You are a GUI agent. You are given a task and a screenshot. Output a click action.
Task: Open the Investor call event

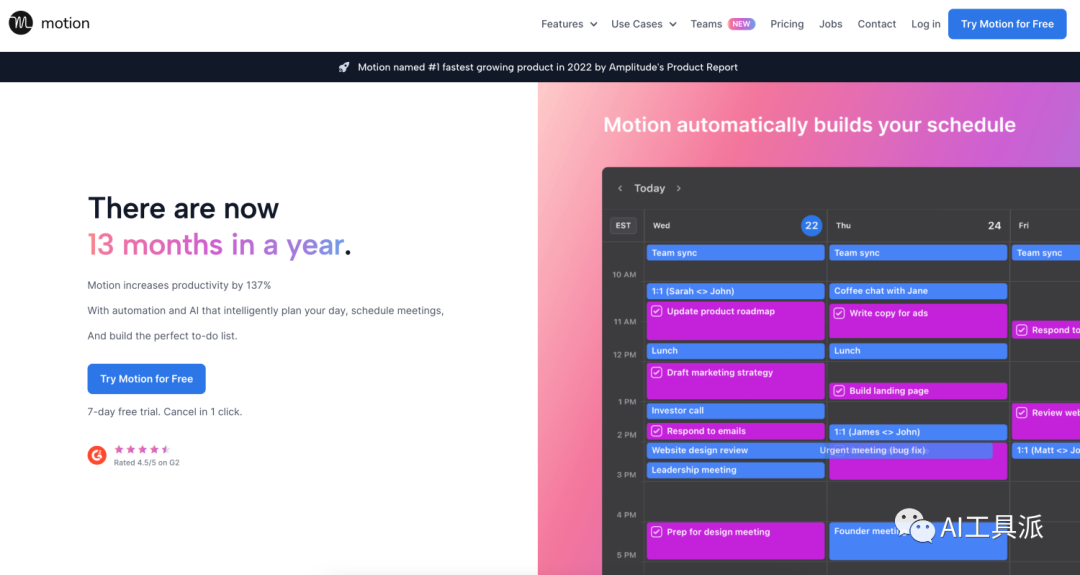[x=735, y=410]
